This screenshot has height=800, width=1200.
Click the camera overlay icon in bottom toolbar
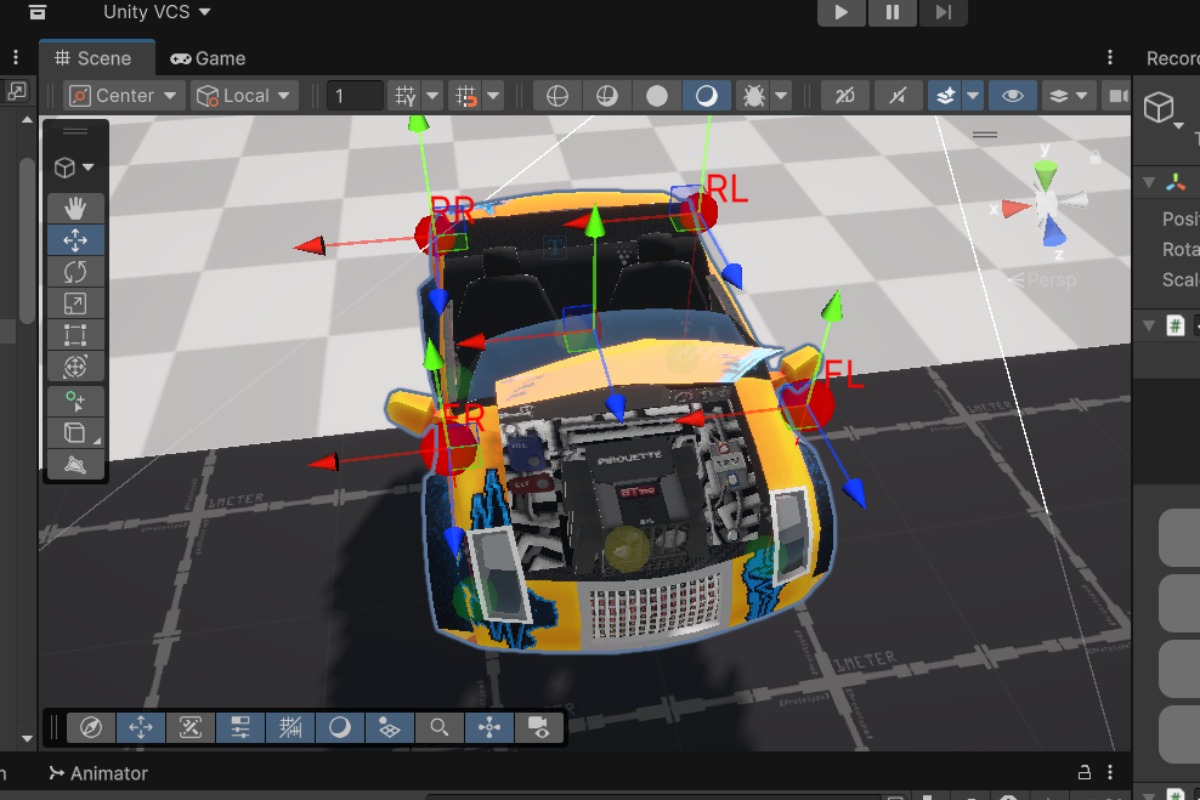[539, 727]
